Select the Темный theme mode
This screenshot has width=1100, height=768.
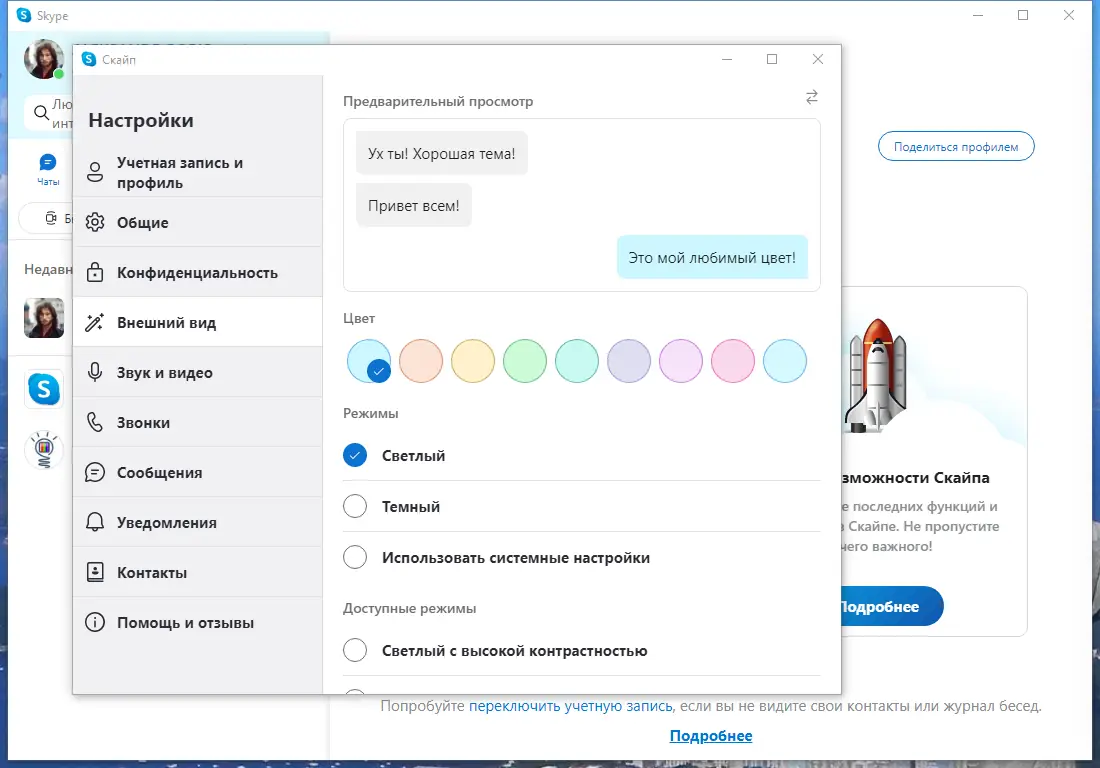355,506
